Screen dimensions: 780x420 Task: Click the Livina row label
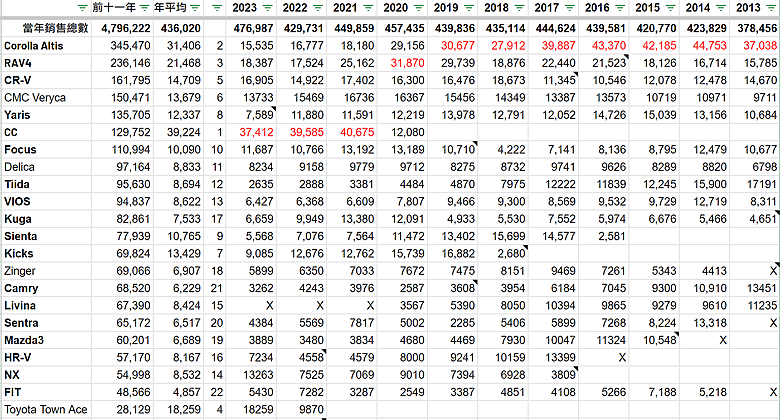(20, 306)
